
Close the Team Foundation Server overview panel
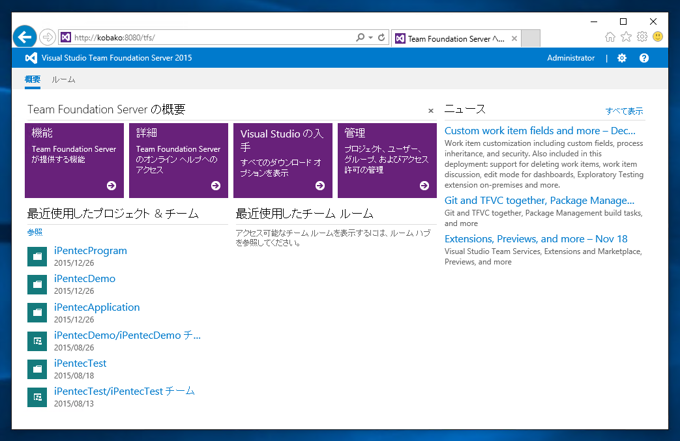pos(431,111)
